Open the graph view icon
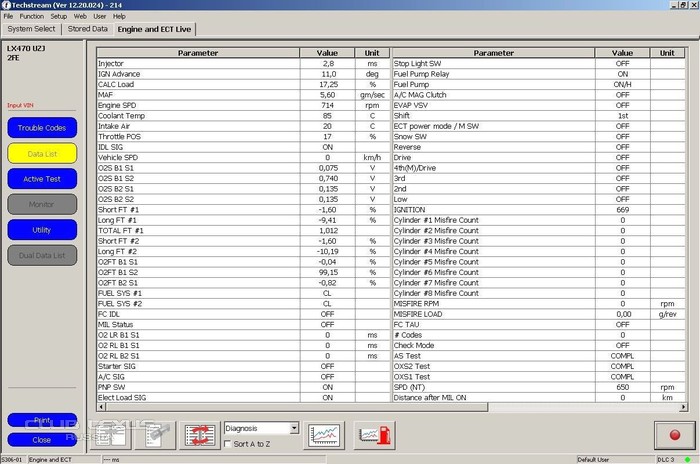 click(323, 434)
